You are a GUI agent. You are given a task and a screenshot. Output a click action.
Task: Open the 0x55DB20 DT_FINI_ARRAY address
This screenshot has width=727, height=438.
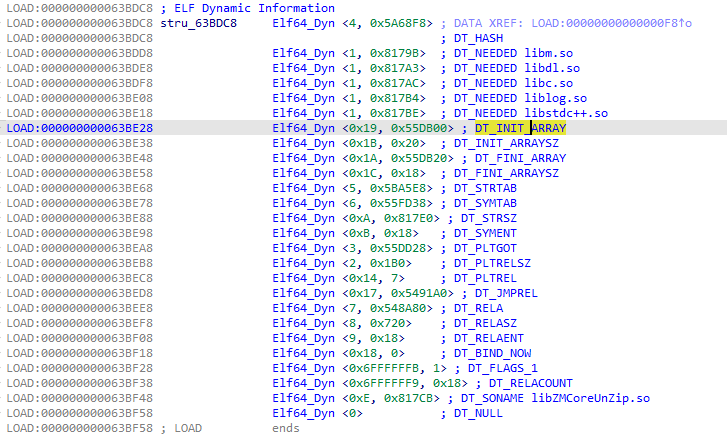pos(419,158)
